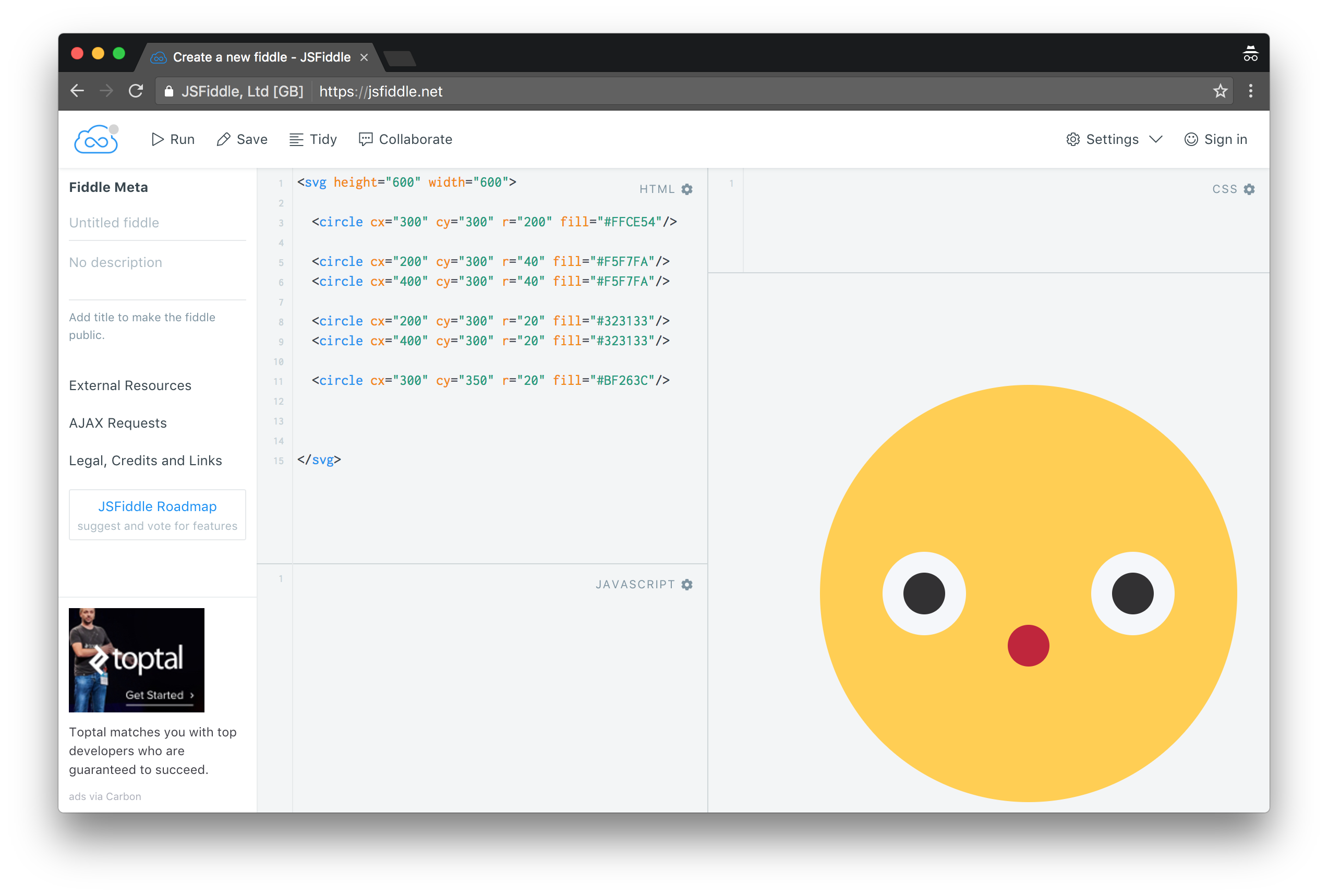1328x896 pixels.
Task: Reload the page in browser
Action: point(136,91)
